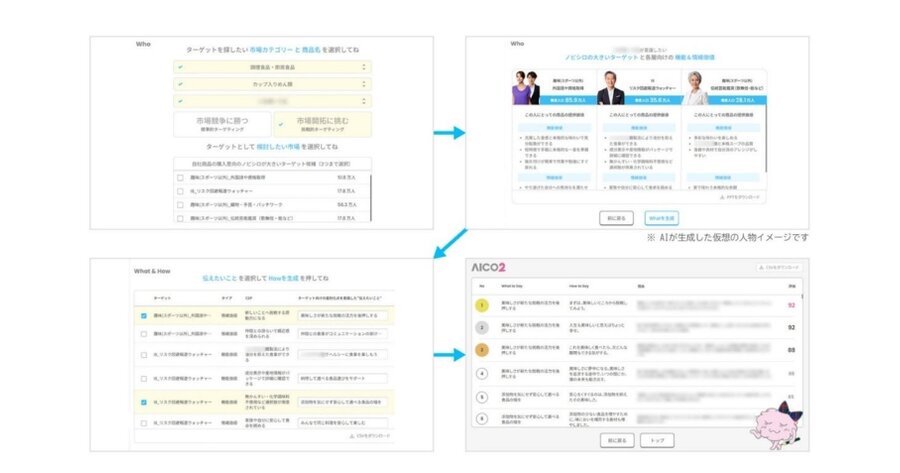
Task: Tick the fourth target candidate checkbox in the Who list
Action: [180, 218]
